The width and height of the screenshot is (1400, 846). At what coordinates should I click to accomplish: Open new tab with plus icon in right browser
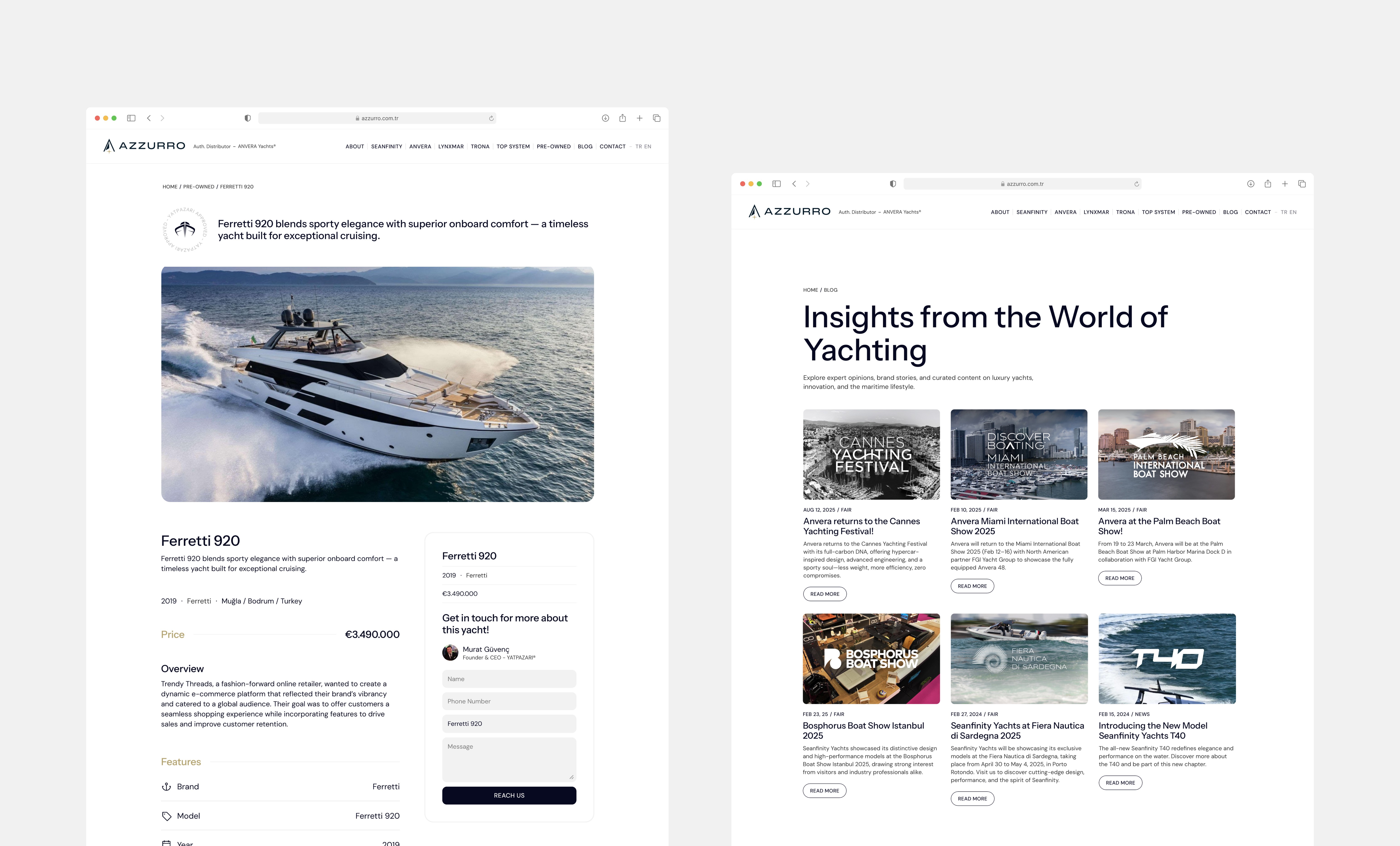click(x=1285, y=184)
